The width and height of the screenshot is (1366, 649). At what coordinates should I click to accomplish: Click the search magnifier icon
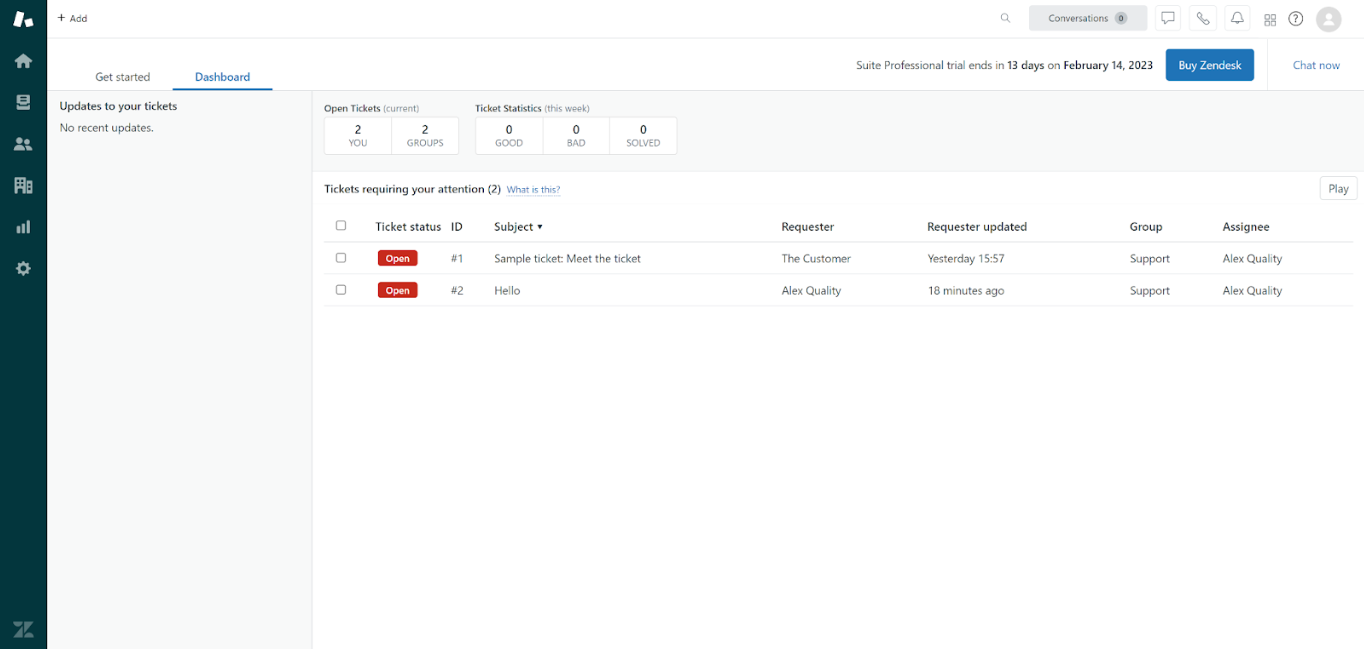point(1005,18)
